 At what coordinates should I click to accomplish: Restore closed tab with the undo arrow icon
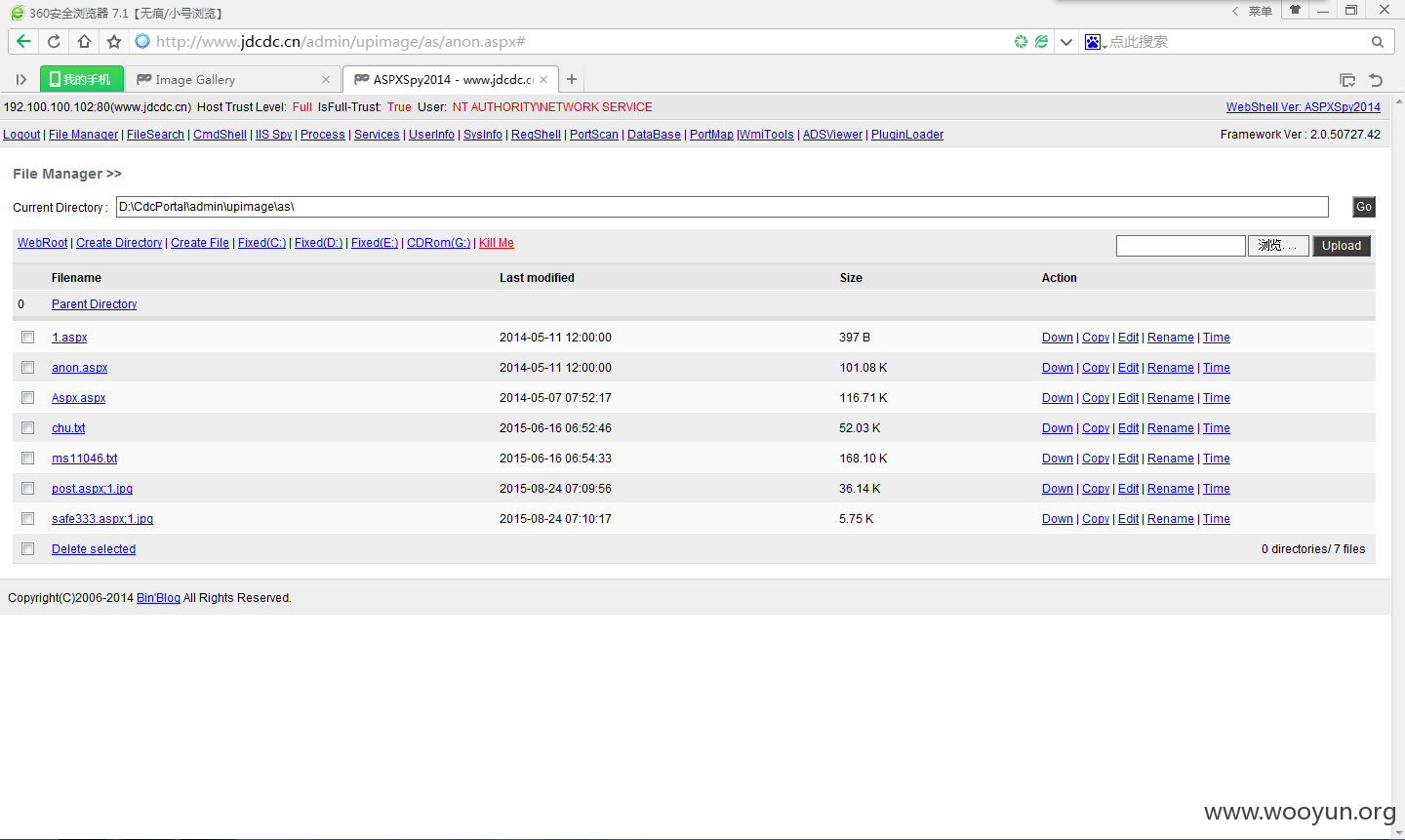click(1376, 80)
